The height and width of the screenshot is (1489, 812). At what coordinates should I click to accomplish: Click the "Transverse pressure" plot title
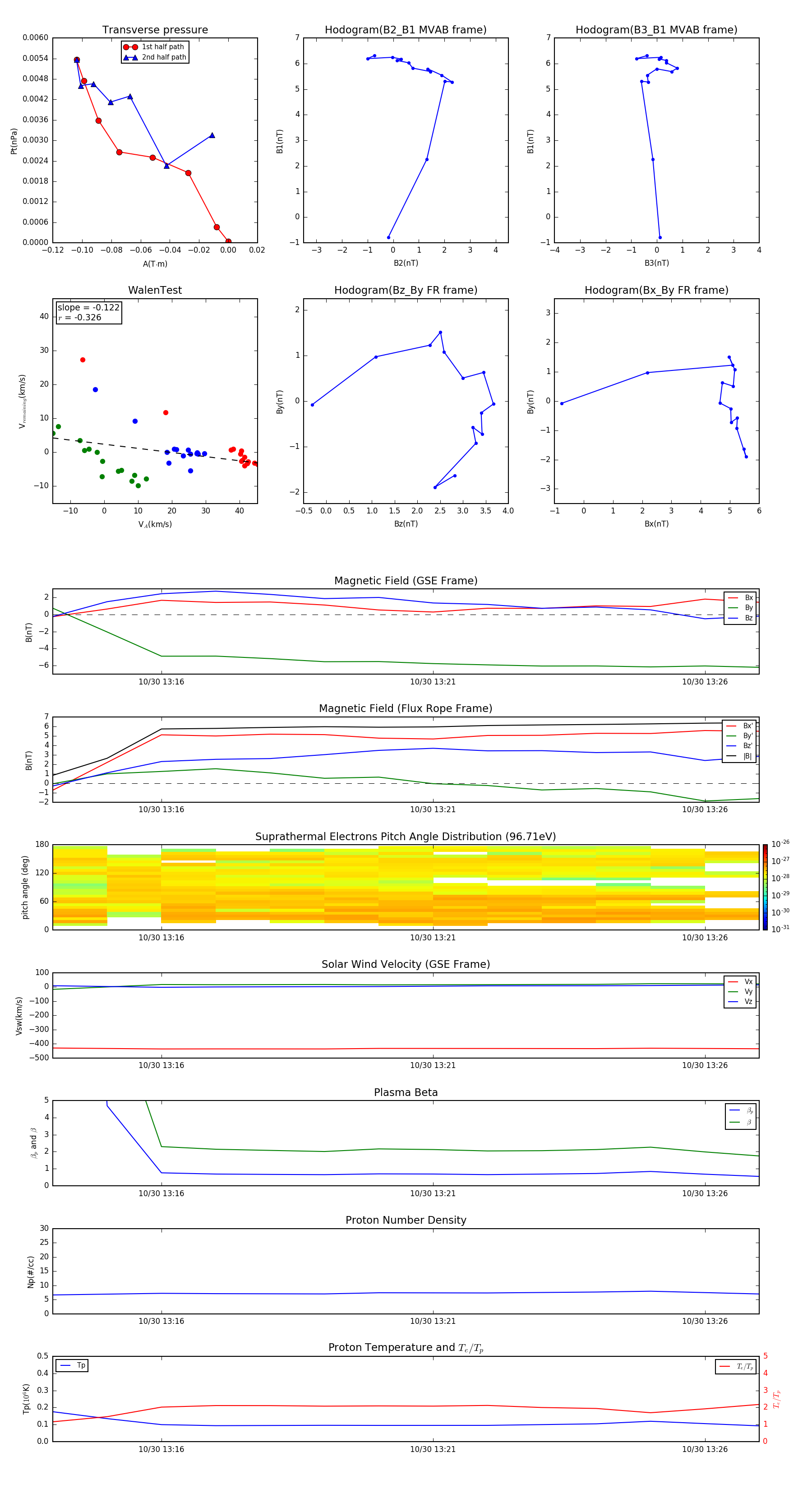click(155, 30)
